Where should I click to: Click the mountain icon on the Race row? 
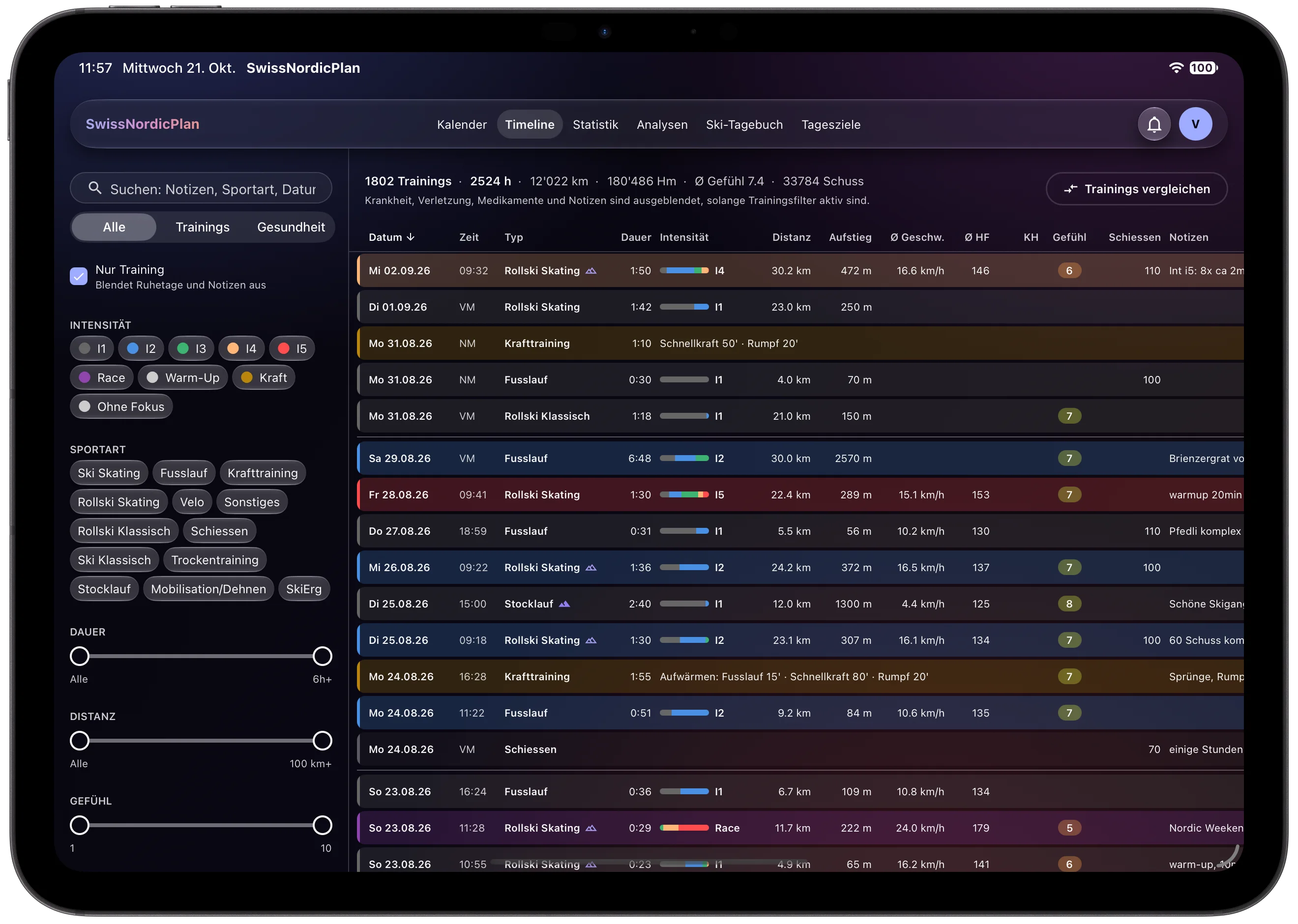point(590,829)
